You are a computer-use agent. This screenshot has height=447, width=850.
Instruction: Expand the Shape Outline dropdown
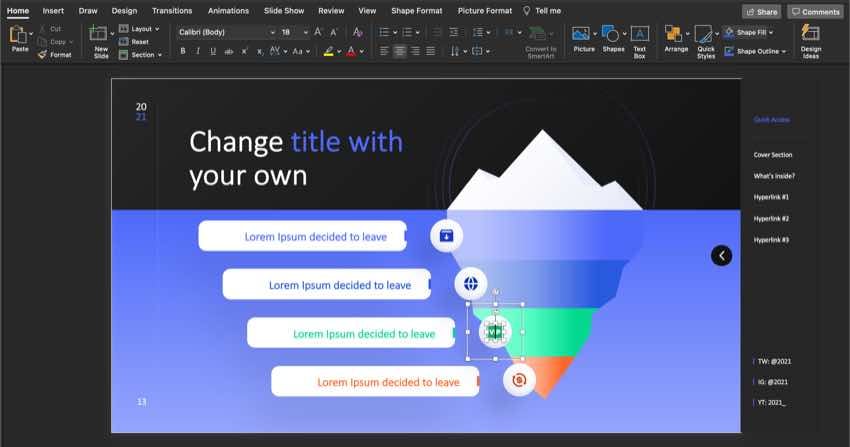[756, 51]
